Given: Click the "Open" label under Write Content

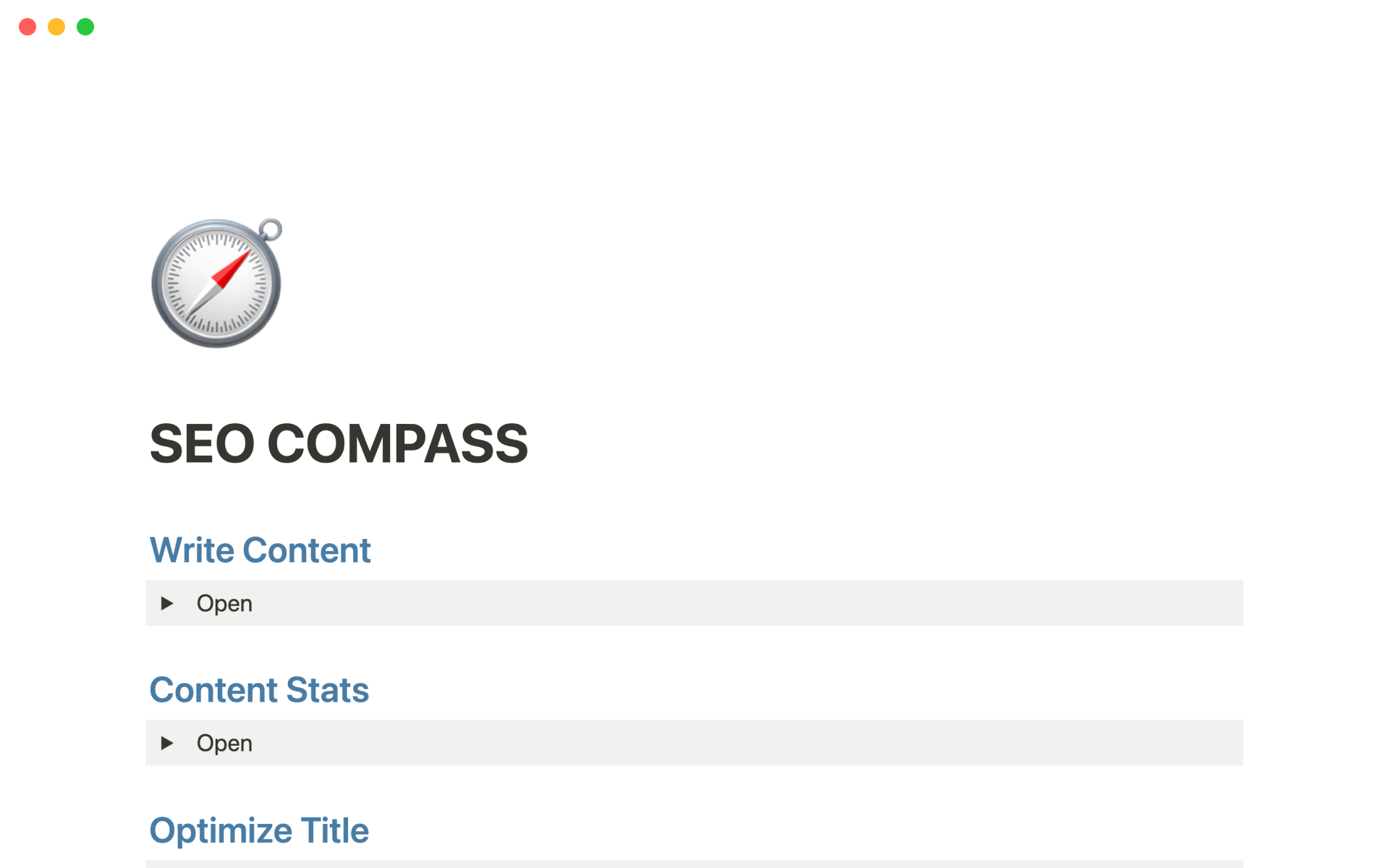Looking at the screenshot, I should point(224,603).
